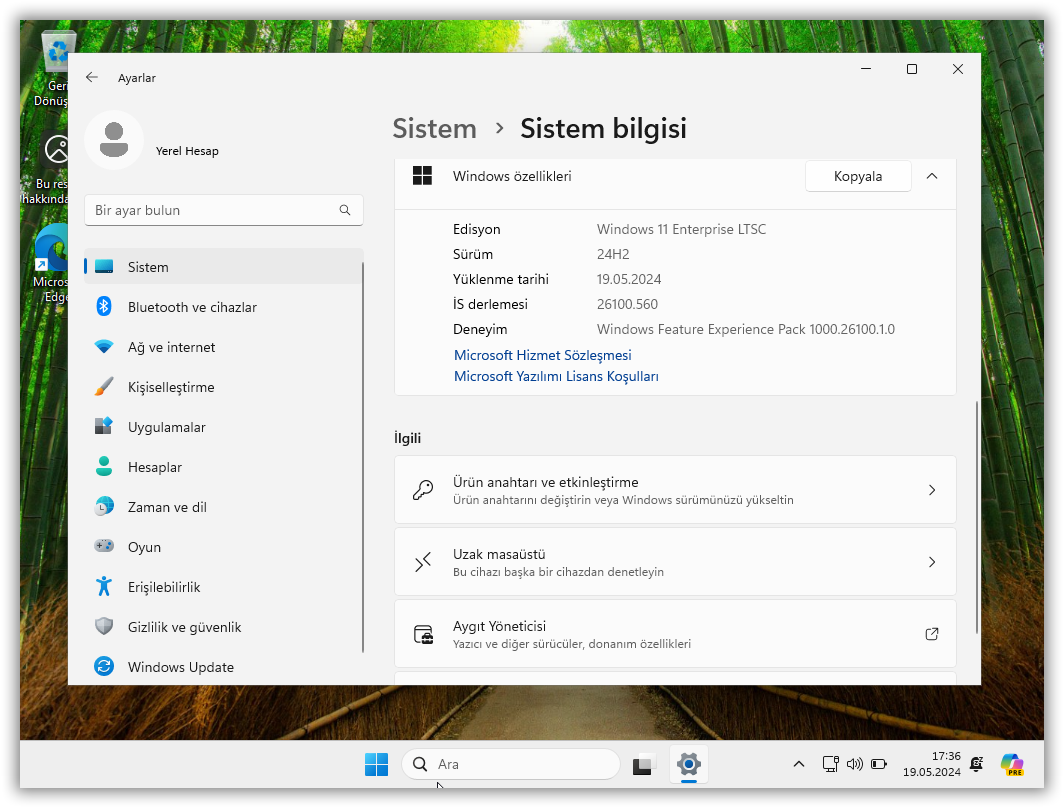Click the taskbar Ara search box
The width and height of the screenshot is (1064, 808).
pos(511,765)
